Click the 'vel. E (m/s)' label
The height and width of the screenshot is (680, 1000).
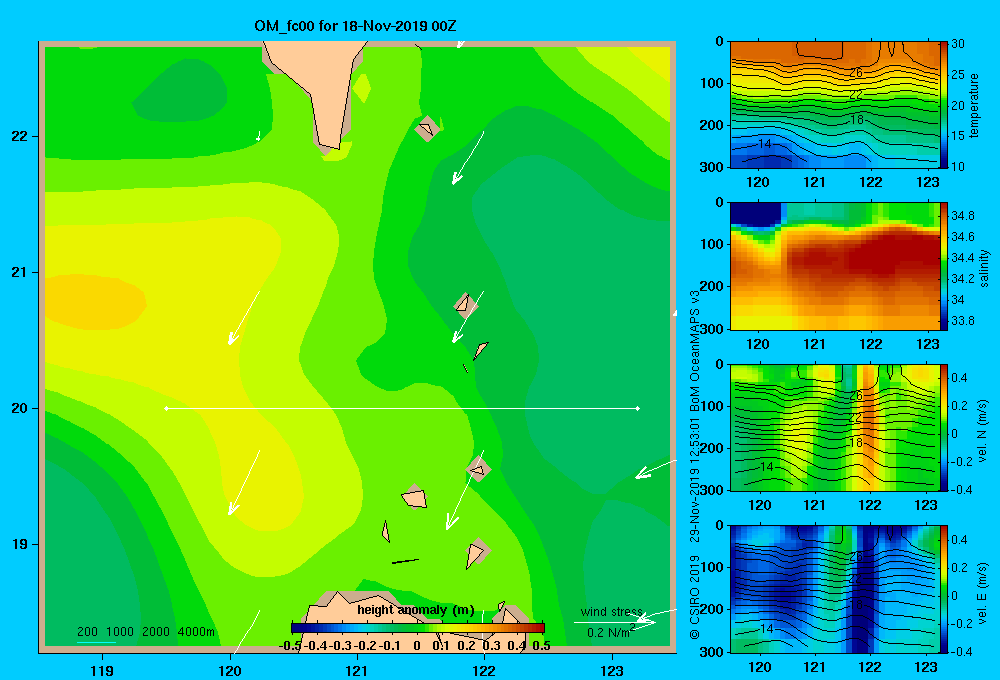(x=982, y=592)
